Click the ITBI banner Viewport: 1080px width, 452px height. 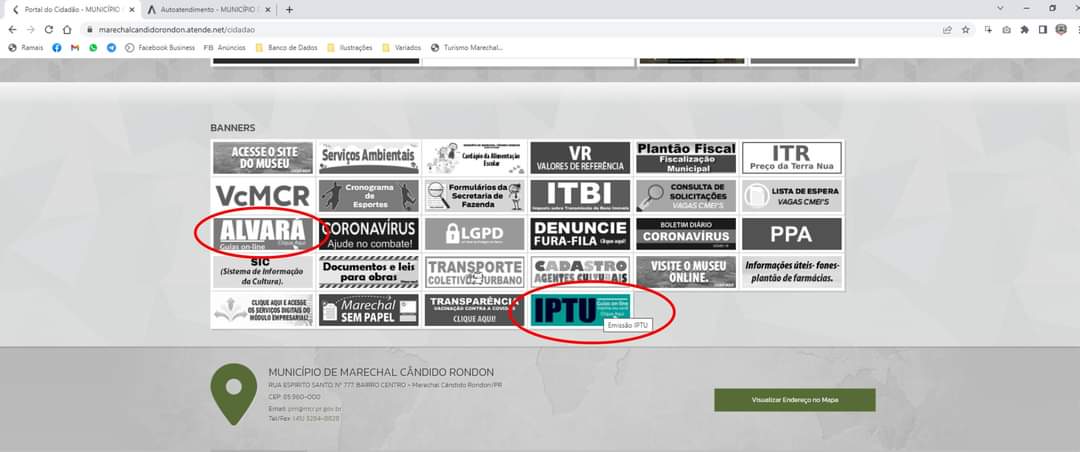click(x=580, y=195)
